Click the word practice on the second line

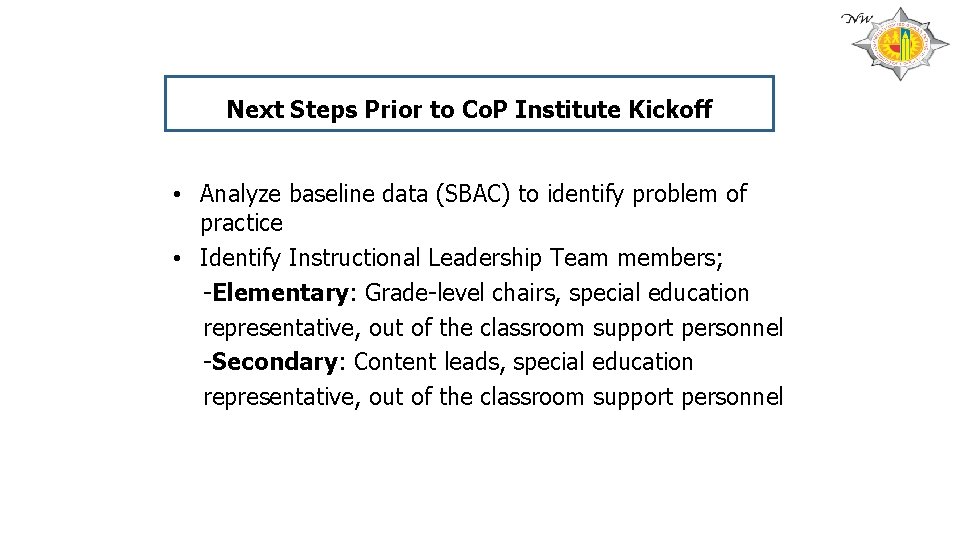tap(241, 223)
